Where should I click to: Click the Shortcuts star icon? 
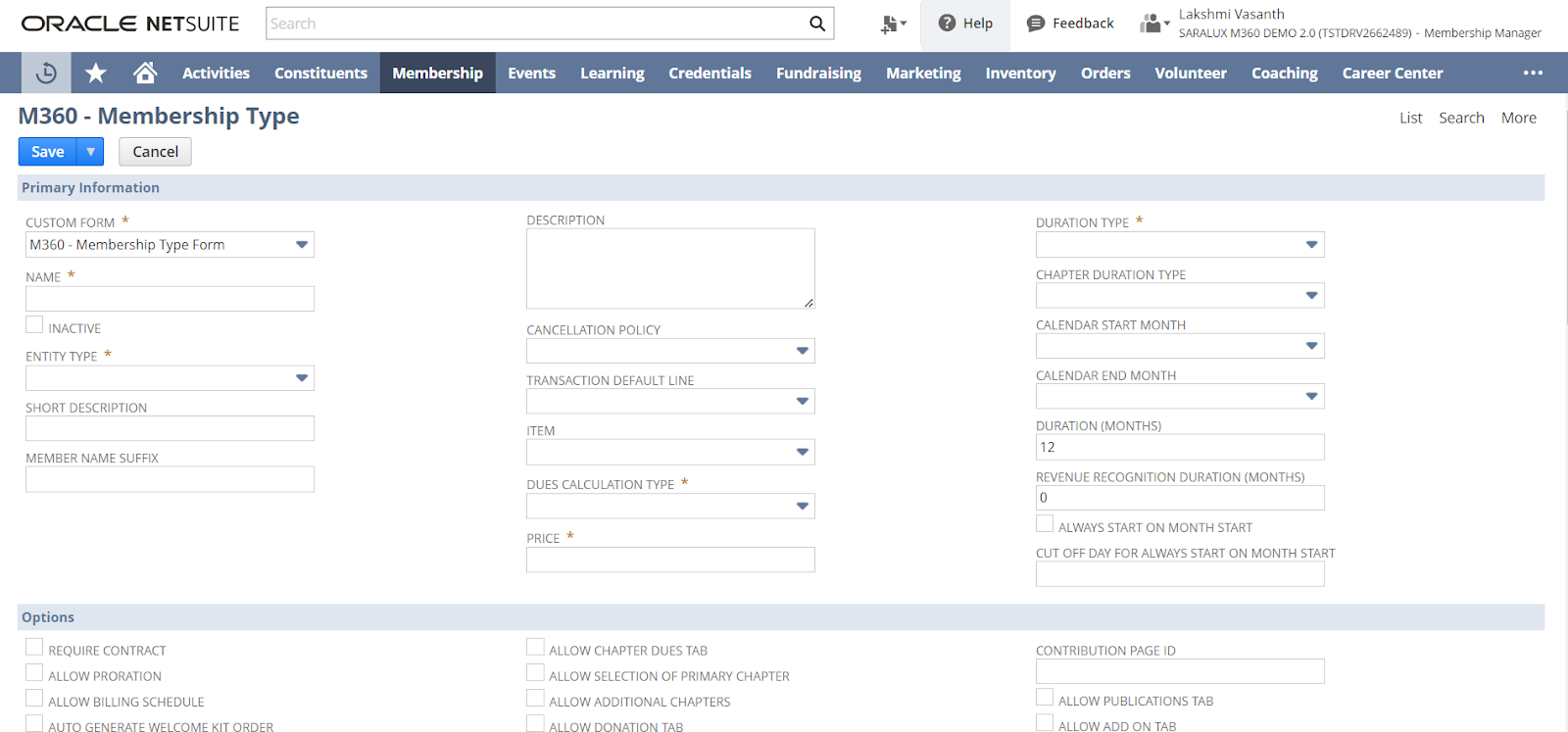95,73
